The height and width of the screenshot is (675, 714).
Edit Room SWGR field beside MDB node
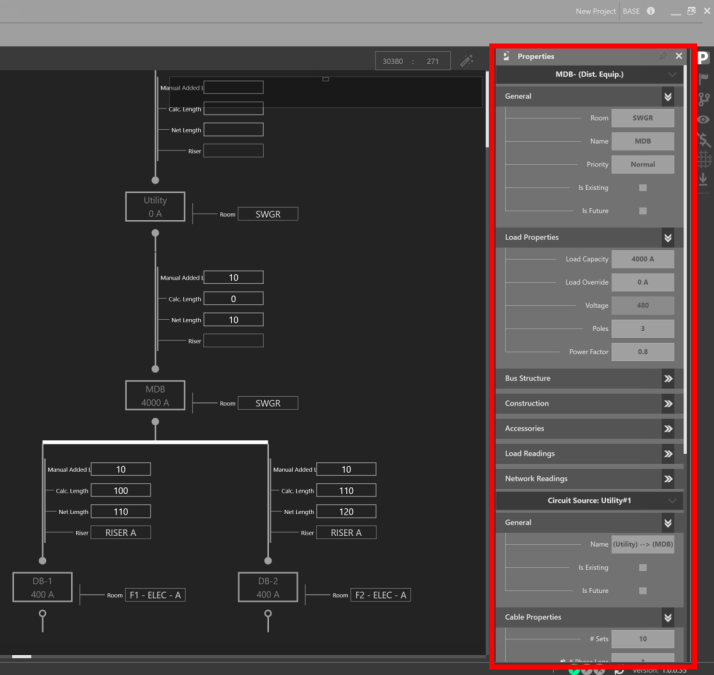[268, 403]
